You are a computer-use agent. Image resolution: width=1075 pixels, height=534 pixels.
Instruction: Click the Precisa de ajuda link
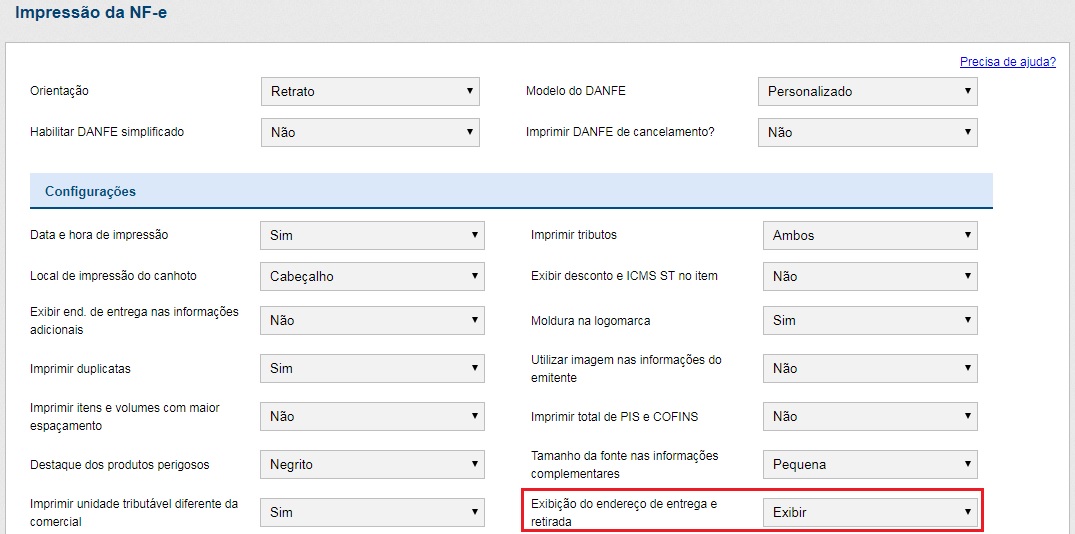click(1007, 62)
